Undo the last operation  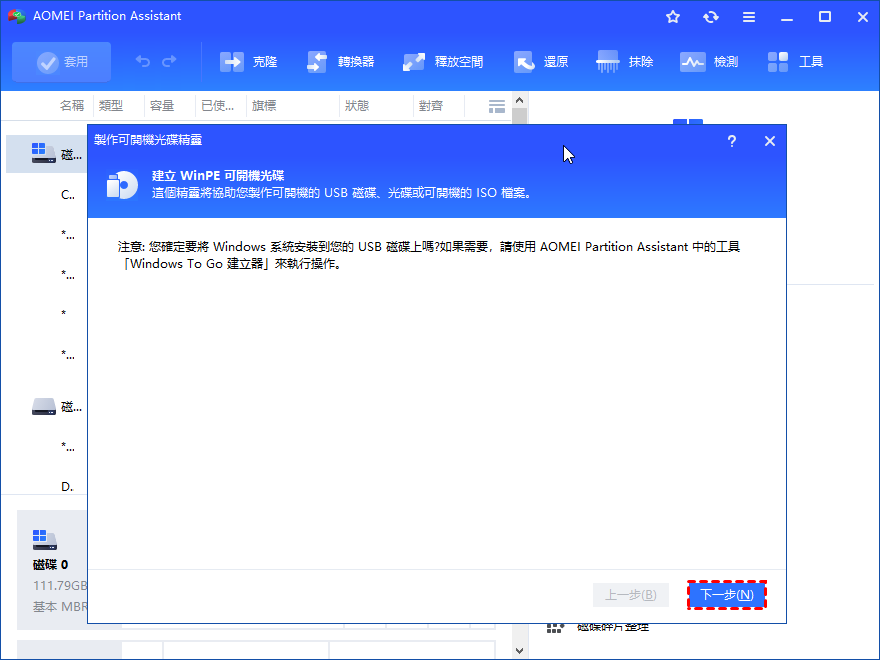(143, 61)
